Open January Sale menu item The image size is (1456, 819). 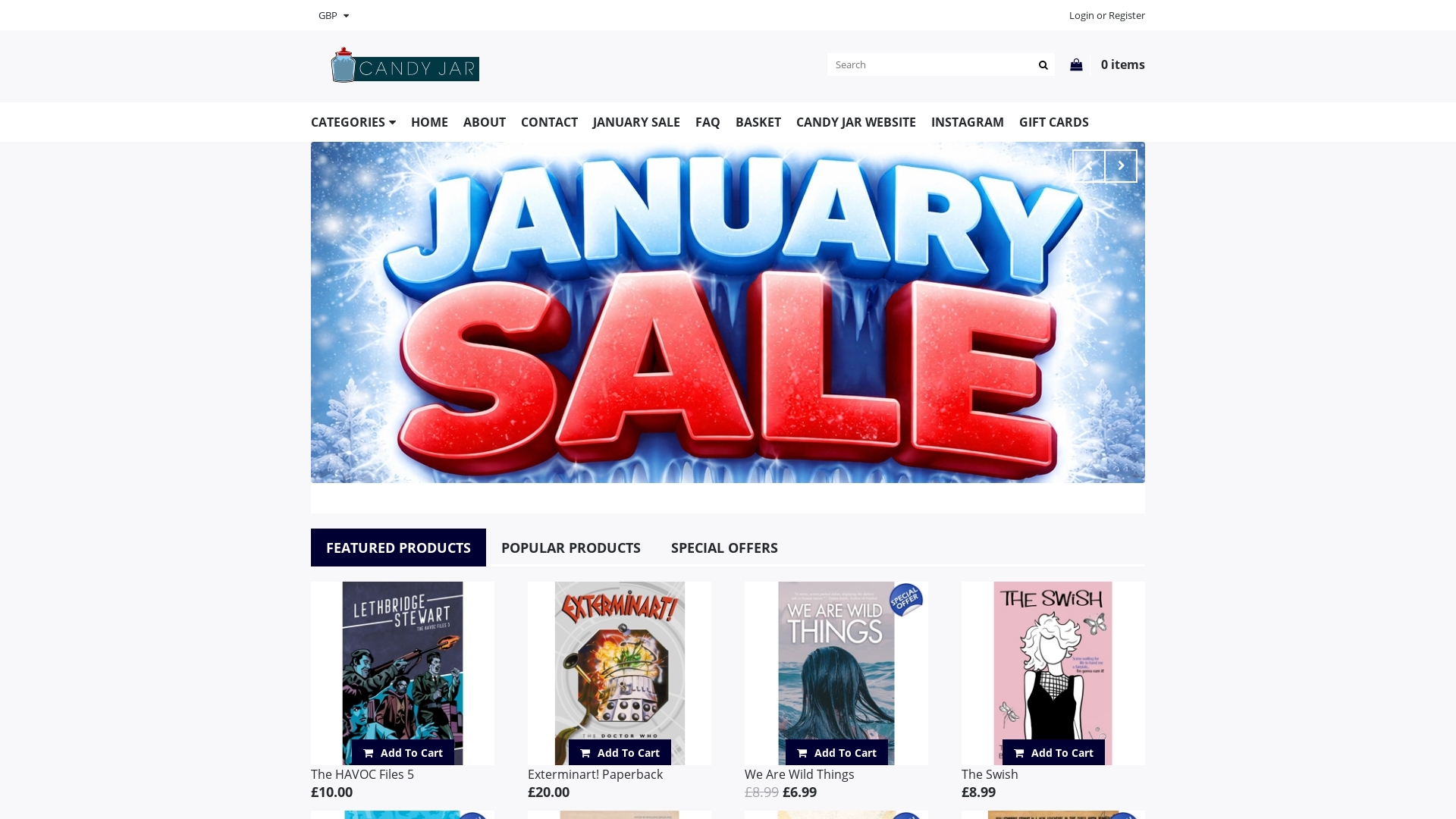(636, 122)
